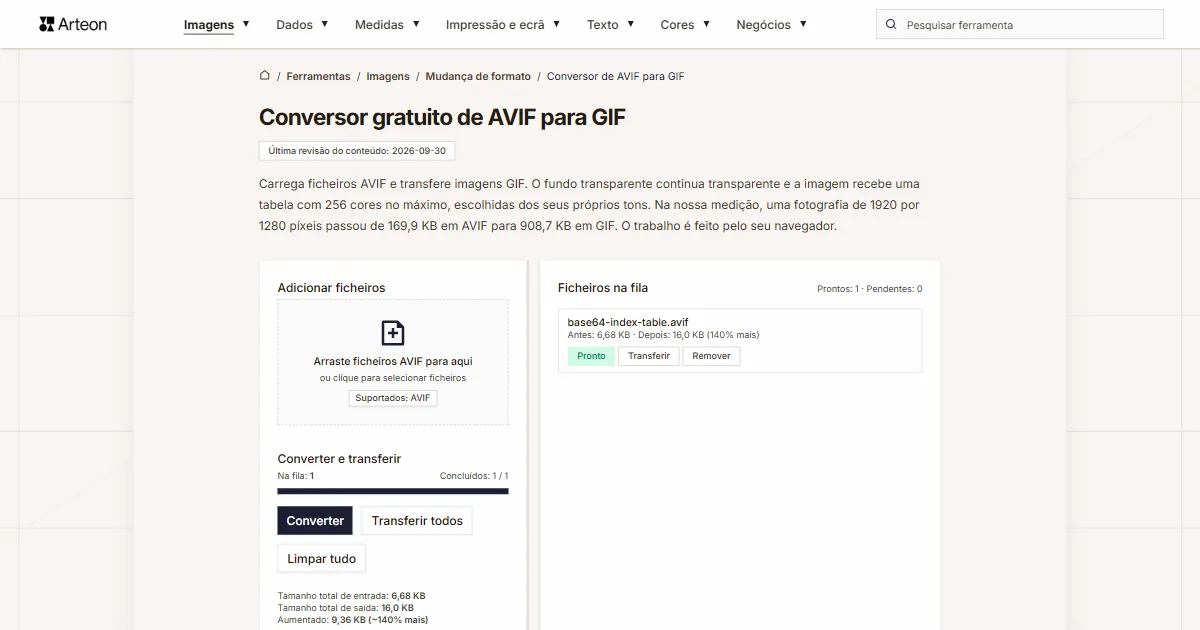Expand the Negócios dropdown arrow
Viewport: 1200px width, 630px height.
[x=803, y=24]
